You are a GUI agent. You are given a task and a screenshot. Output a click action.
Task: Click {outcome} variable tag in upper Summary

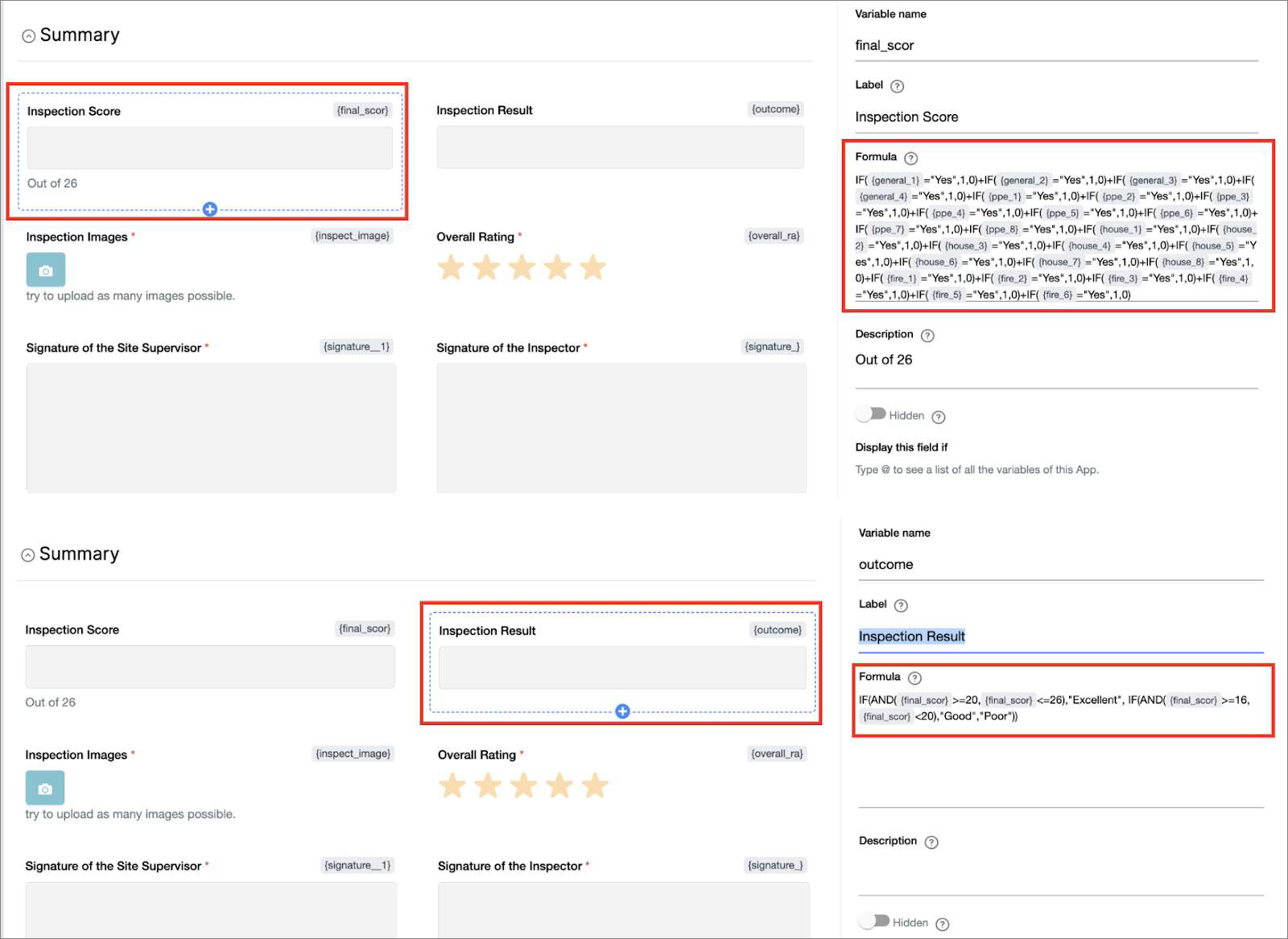[775, 109]
